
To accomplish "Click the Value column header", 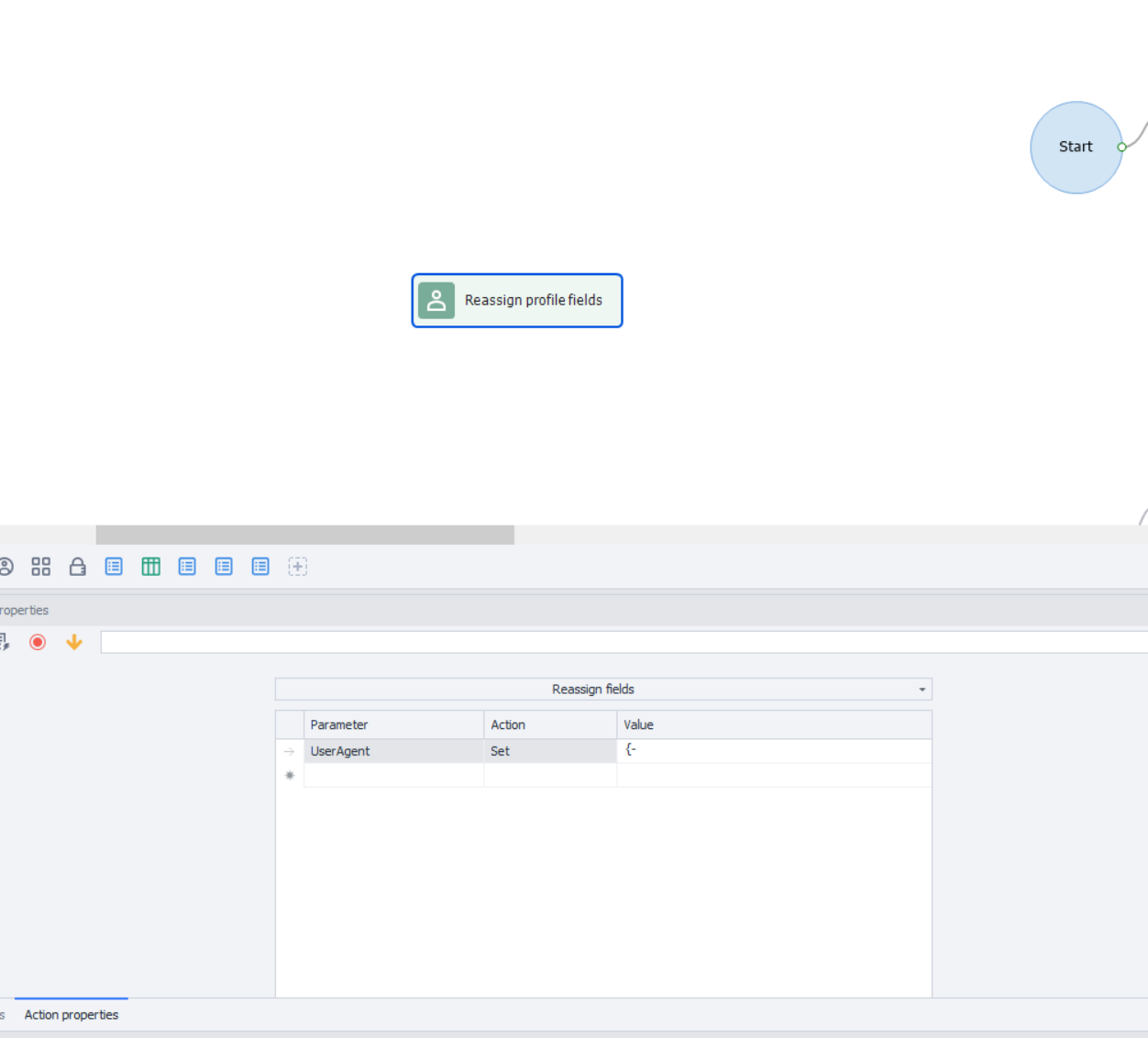I will (775, 724).
